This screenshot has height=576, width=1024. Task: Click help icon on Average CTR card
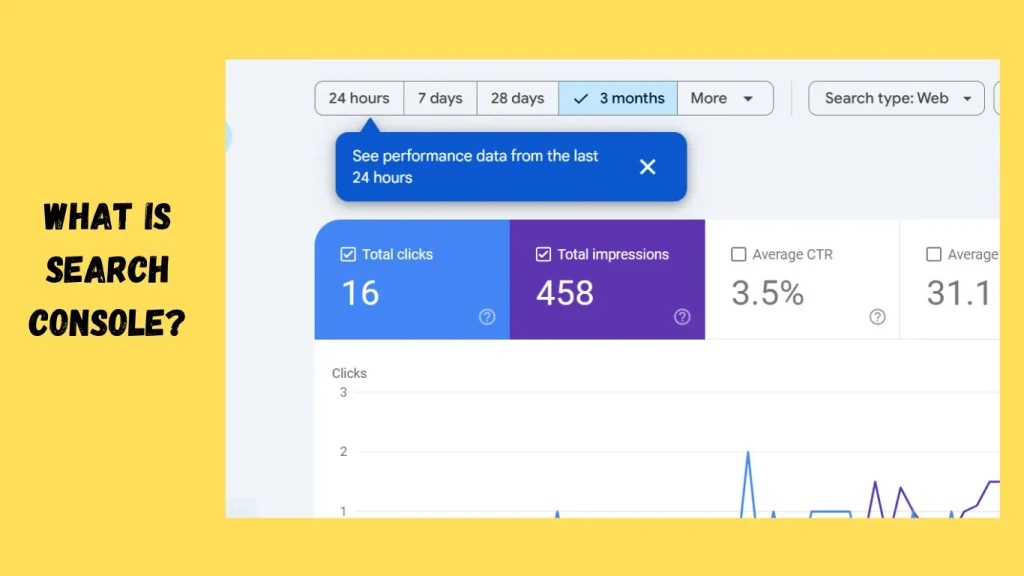877,317
